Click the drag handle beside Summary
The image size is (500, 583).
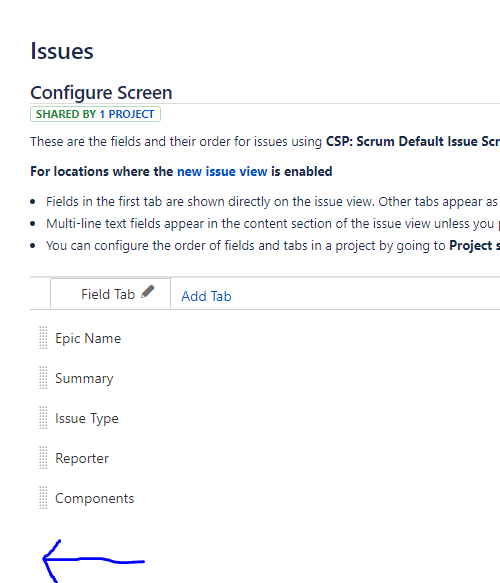pos(43,378)
